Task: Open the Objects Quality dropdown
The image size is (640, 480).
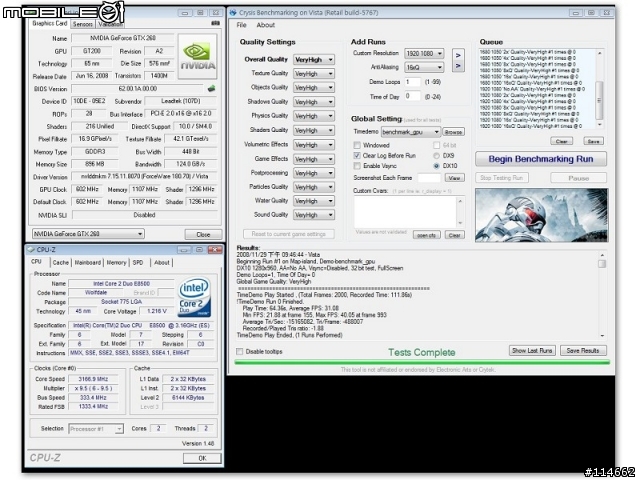Action: pos(314,88)
